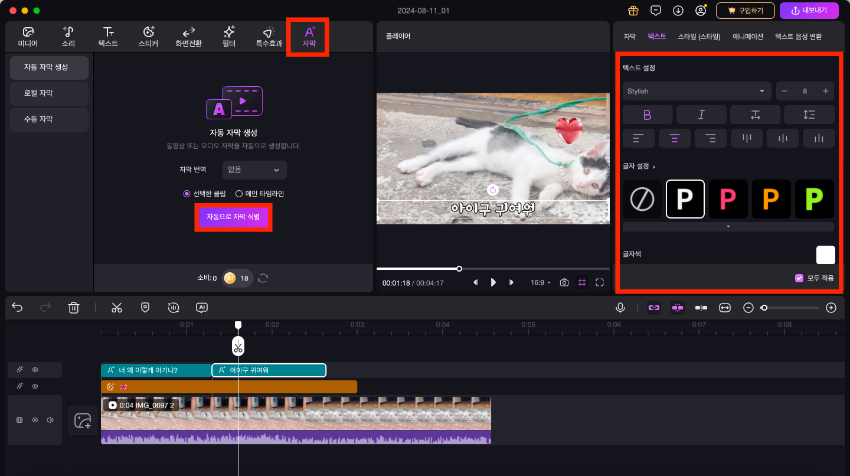The image size is (850, 476).
Task: Select the '선택한 클립' radio button
Action: click(x=186, y=193)
